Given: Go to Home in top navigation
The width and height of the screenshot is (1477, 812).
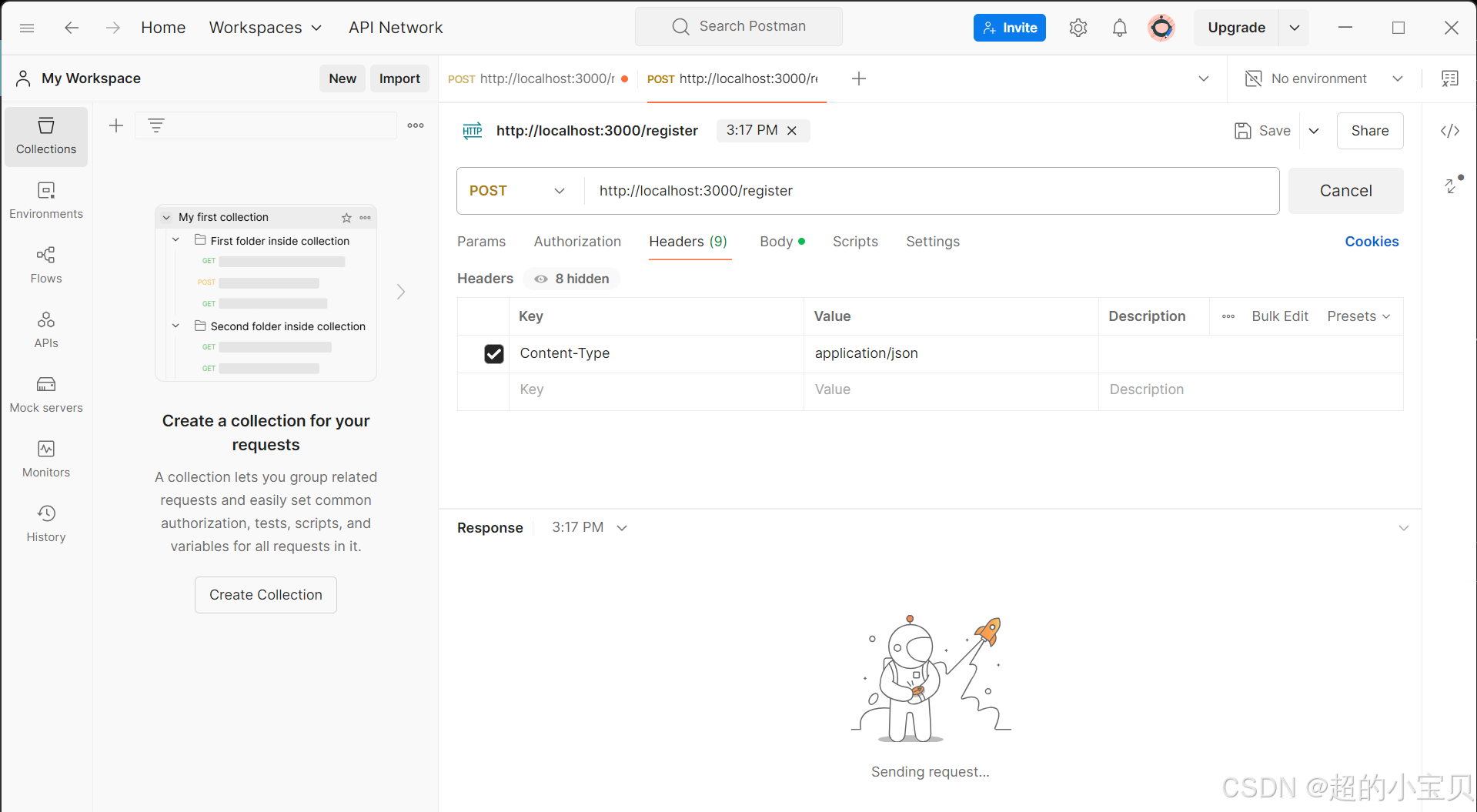Looking at the screenshot, I should 163,28.
